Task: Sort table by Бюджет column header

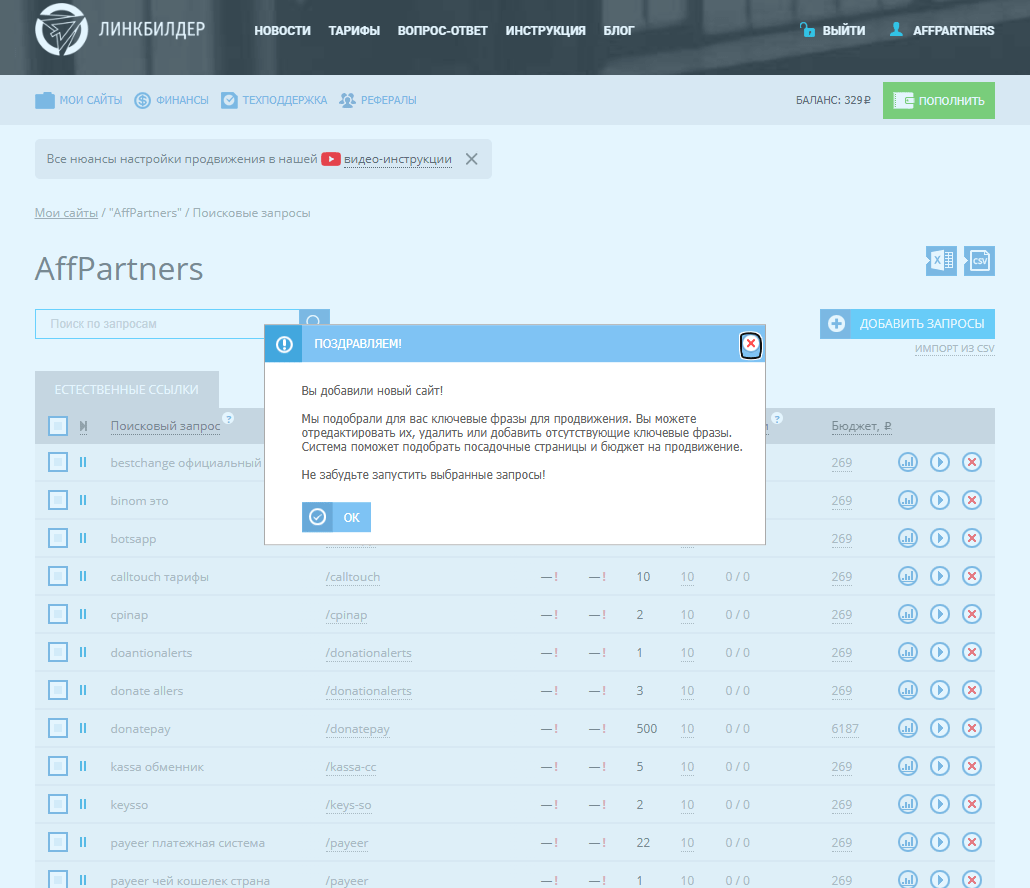Action: click(x=860, y=426)
